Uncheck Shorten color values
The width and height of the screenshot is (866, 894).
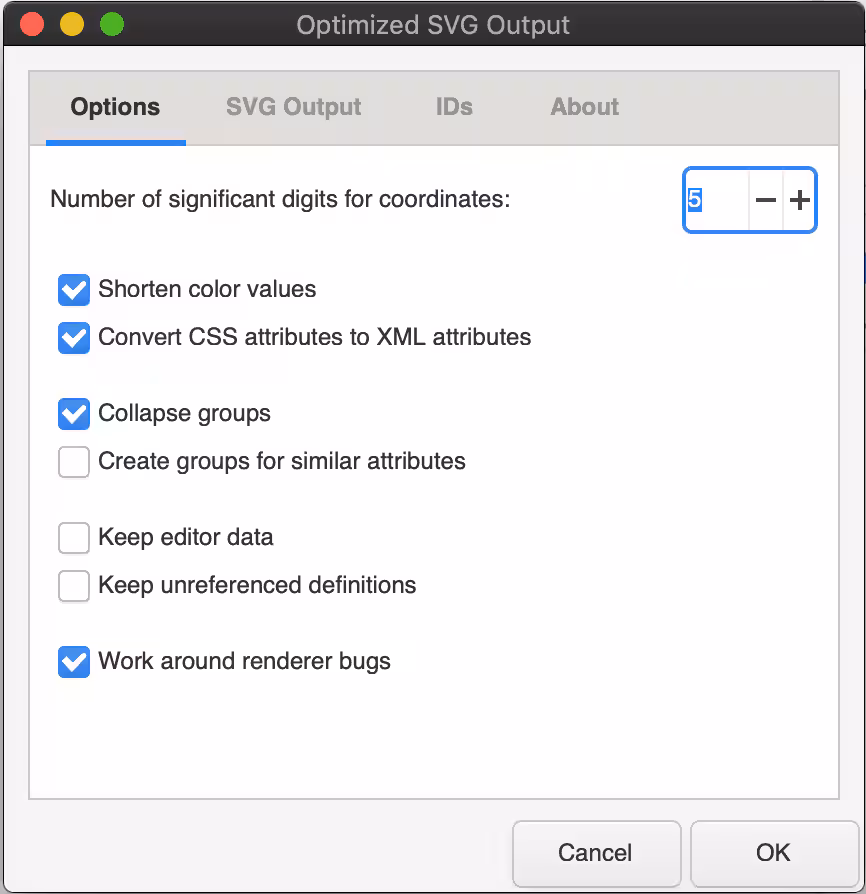coord(74,290)
